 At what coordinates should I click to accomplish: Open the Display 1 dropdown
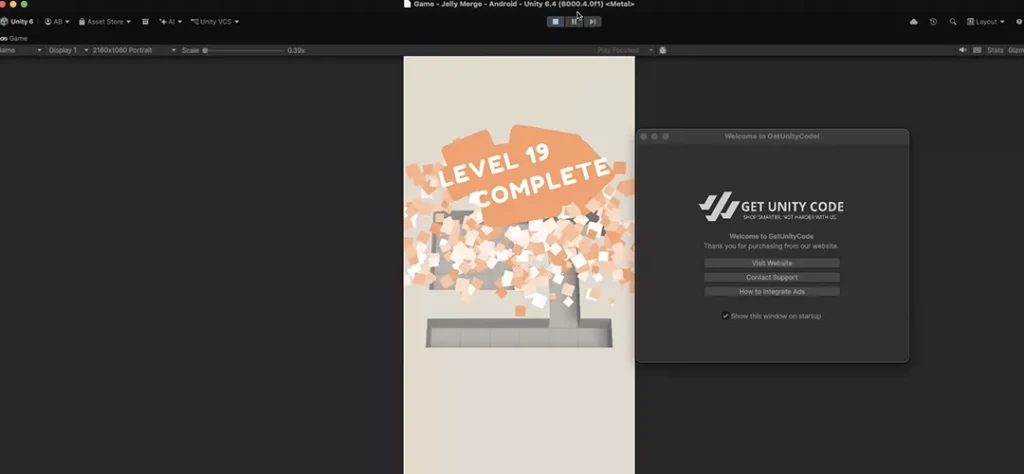[68, 50]
